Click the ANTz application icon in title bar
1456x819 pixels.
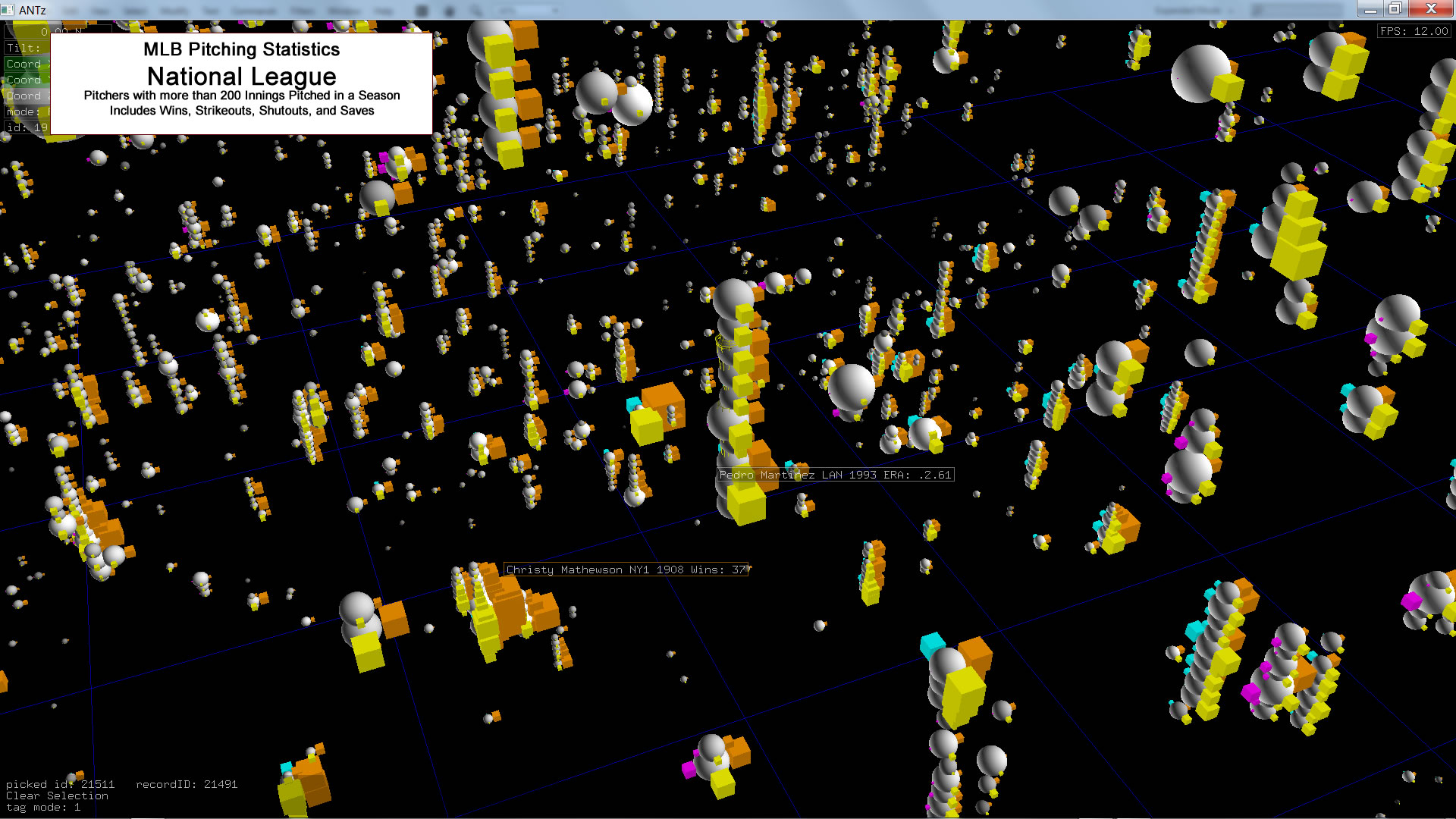tap(8, 10)
